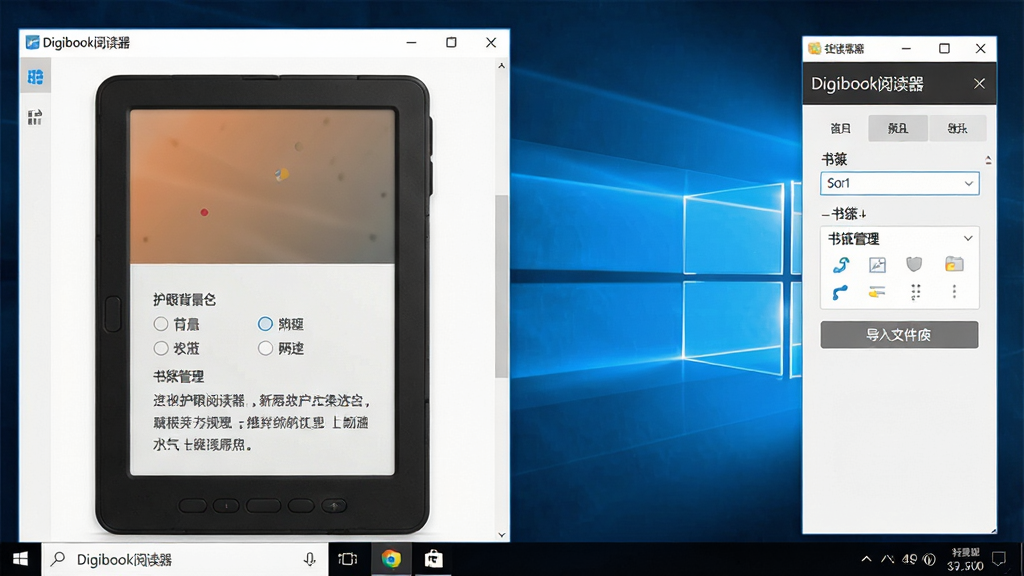Minimize the right side panel window
The image size is (1024, 576).
(x=906, y=48)
